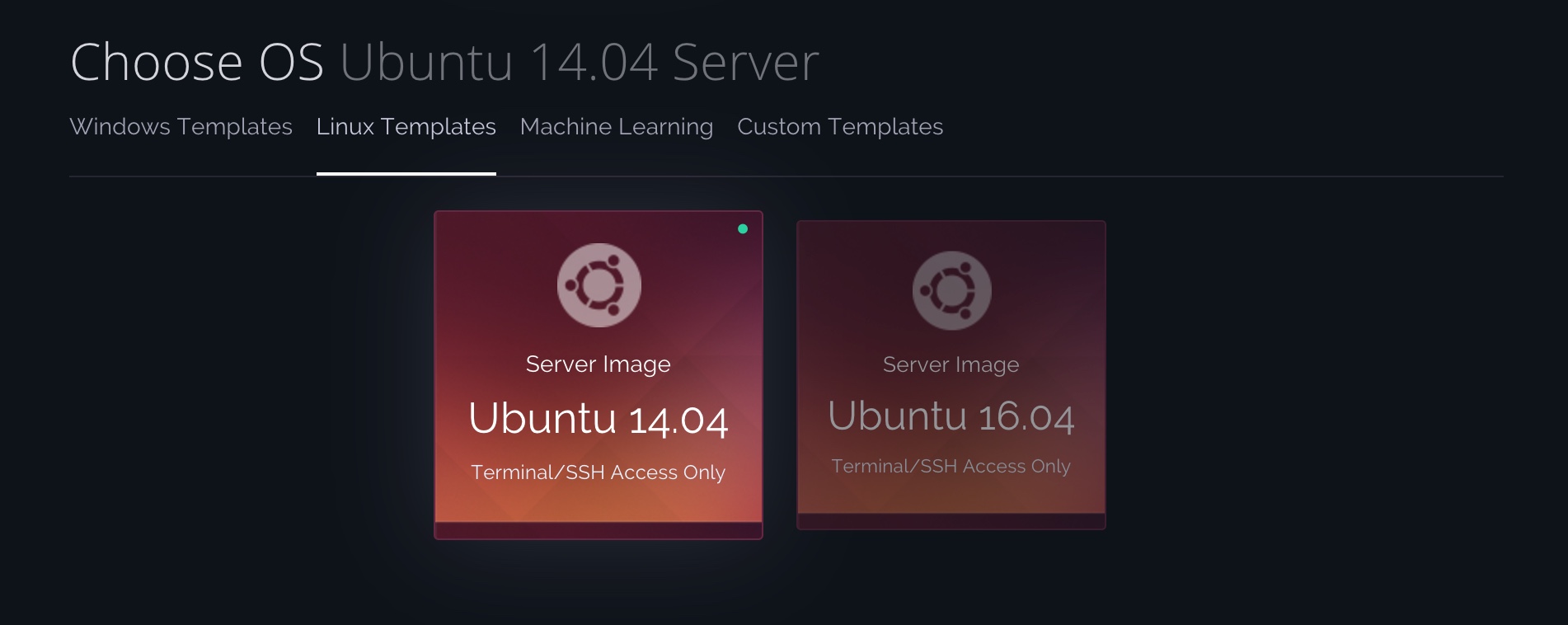The width and height of the screenshot is (1568, 625).
Task: Click the Ubuntu logo on the 14.04 card
Action: pos(599,285)
